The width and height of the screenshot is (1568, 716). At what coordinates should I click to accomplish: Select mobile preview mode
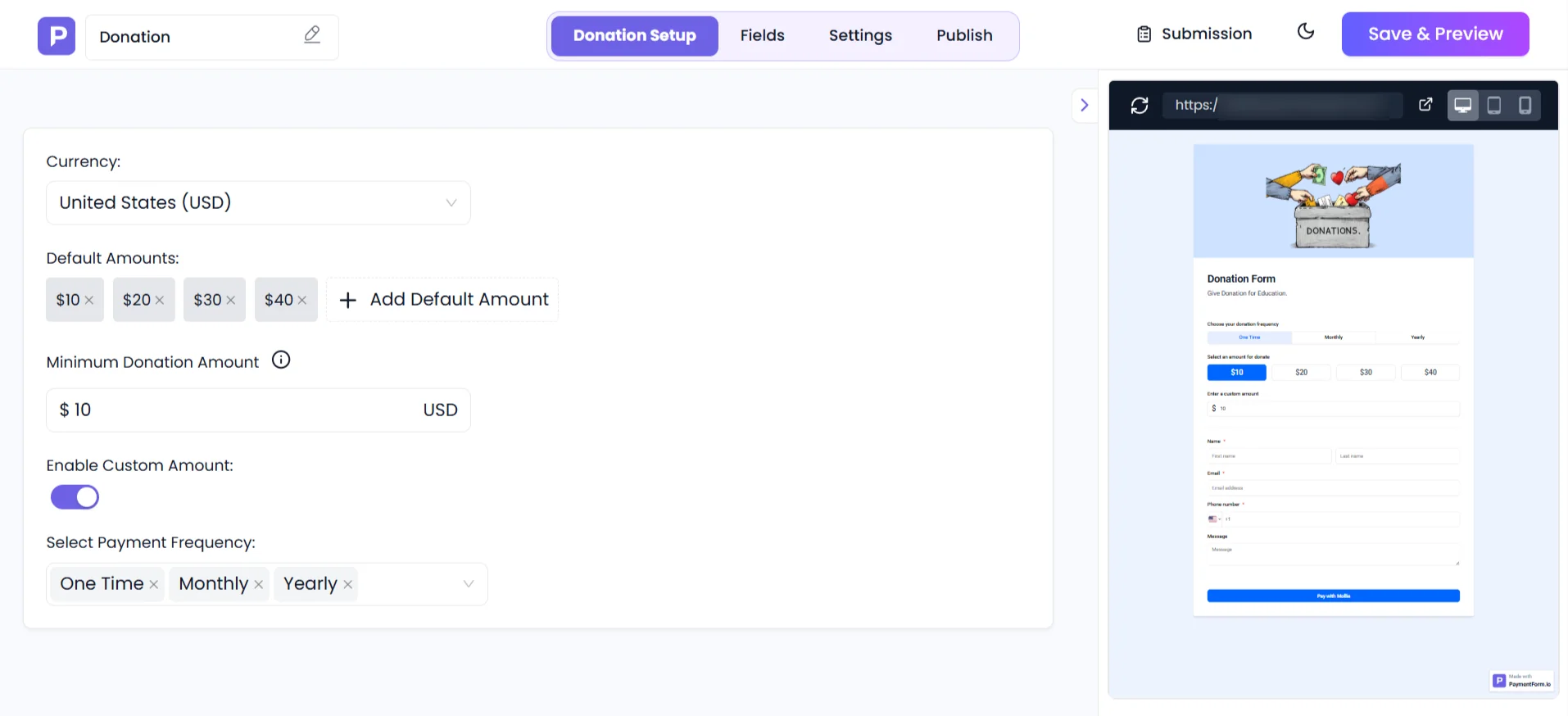(x=1525, y=105)
